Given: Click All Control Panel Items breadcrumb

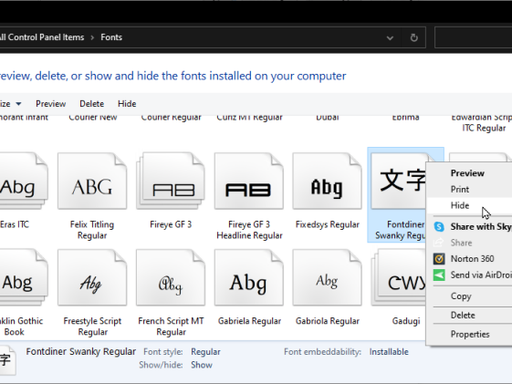Looking at the screenshot, I should point(42,37).
